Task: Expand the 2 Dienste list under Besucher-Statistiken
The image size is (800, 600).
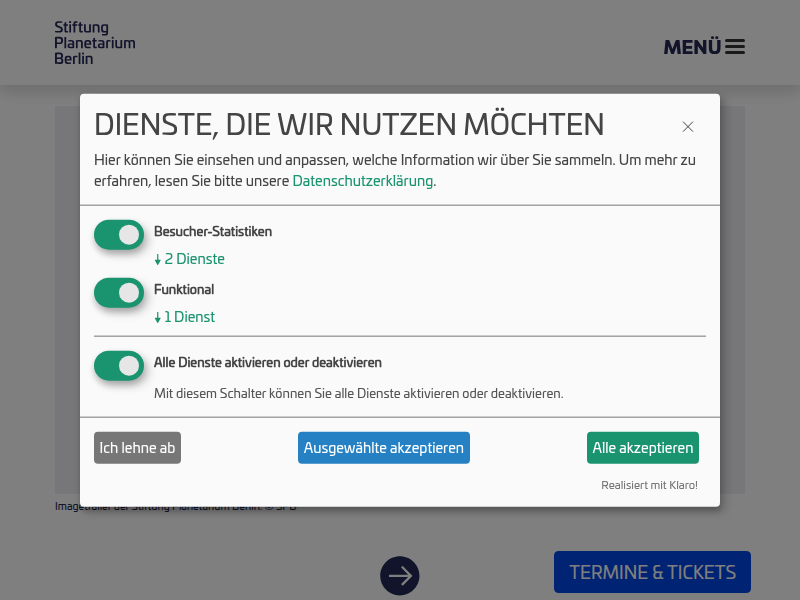Action: (x=189, y=258)
